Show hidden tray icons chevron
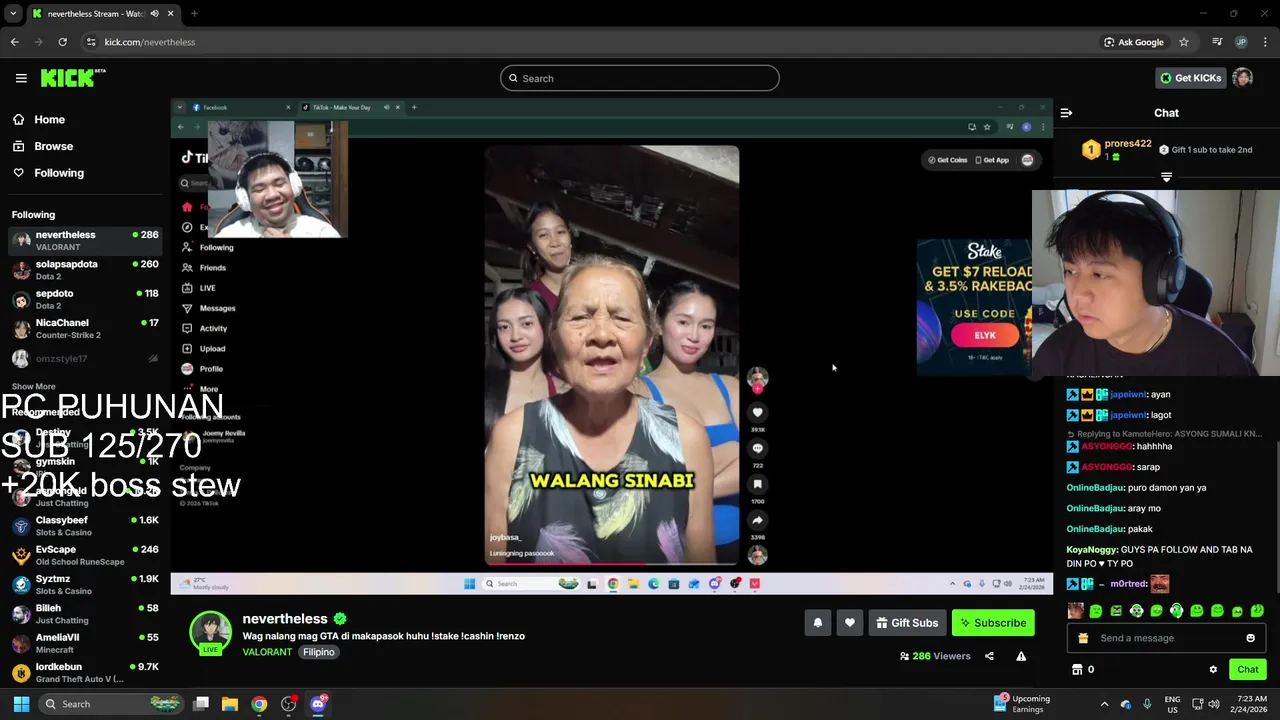The height and width of the screenshot is (720, 1280). click(1104, 704)
